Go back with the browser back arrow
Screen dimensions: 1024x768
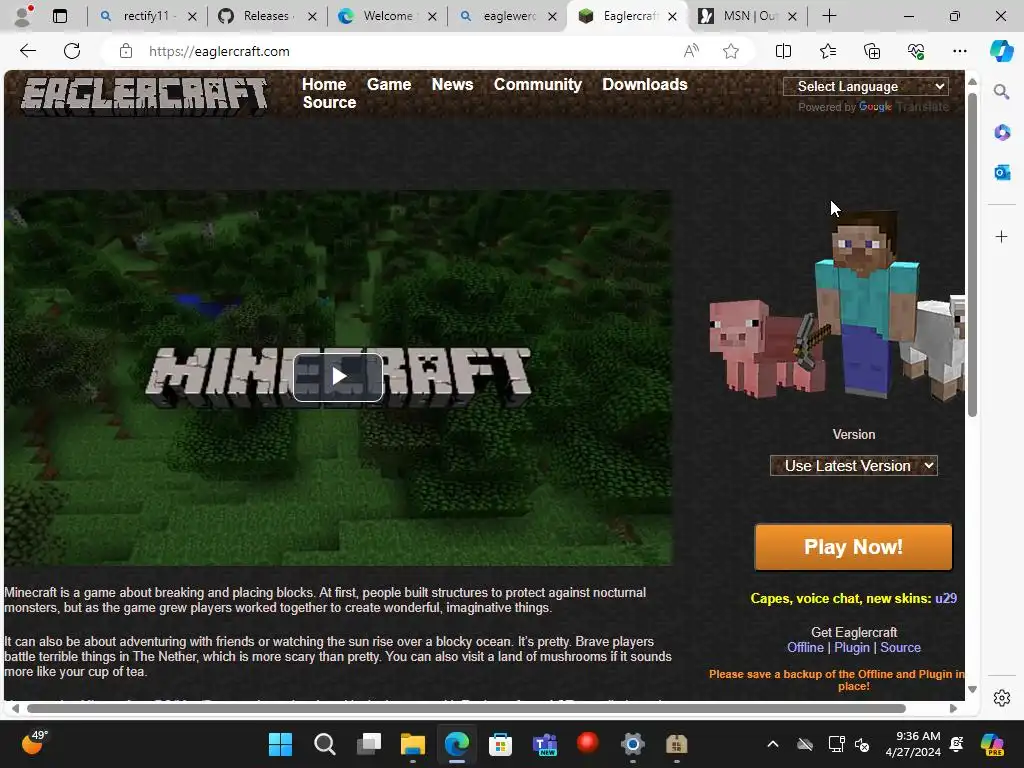(x=27, y=51)
